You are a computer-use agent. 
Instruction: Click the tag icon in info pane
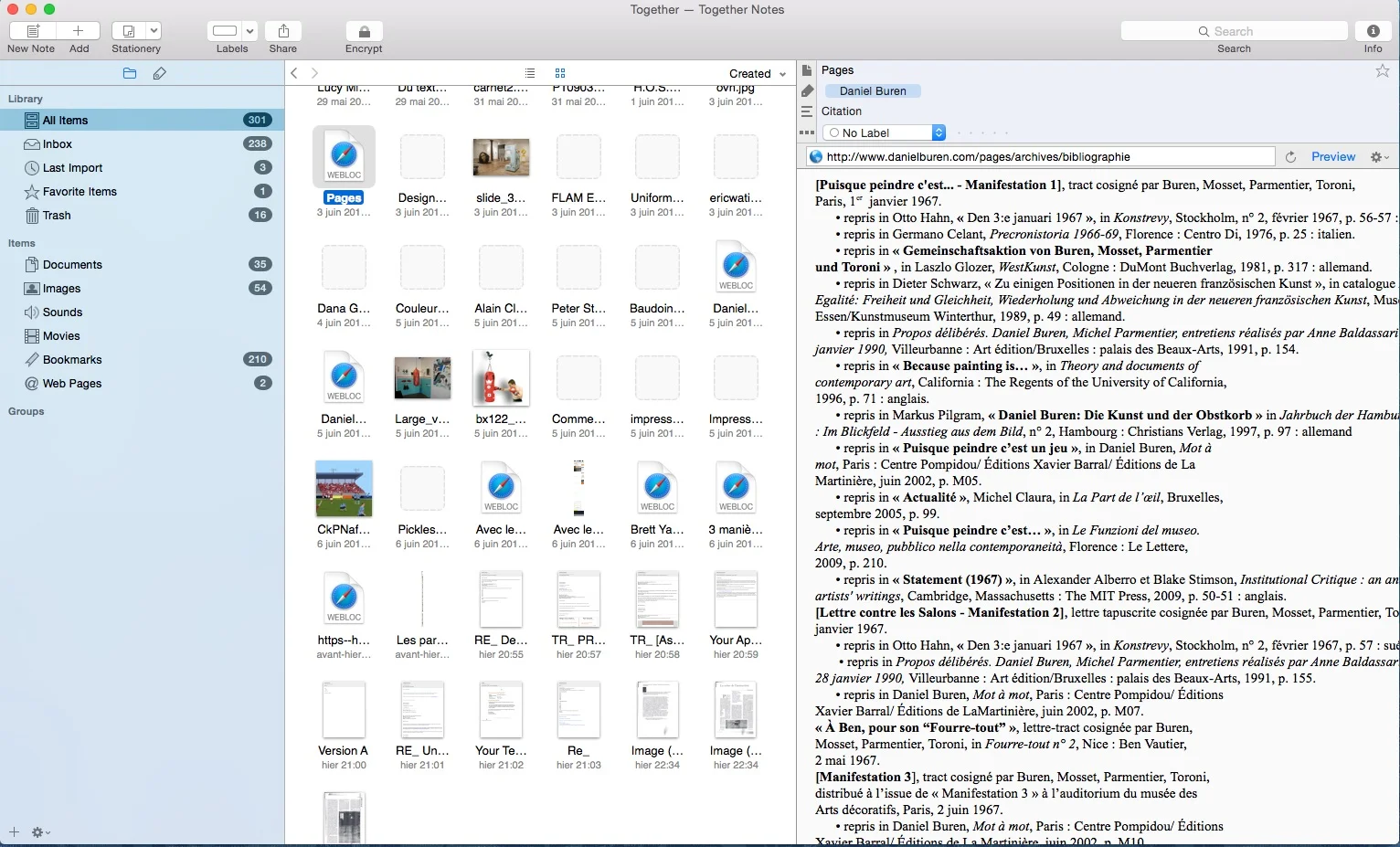807,90
